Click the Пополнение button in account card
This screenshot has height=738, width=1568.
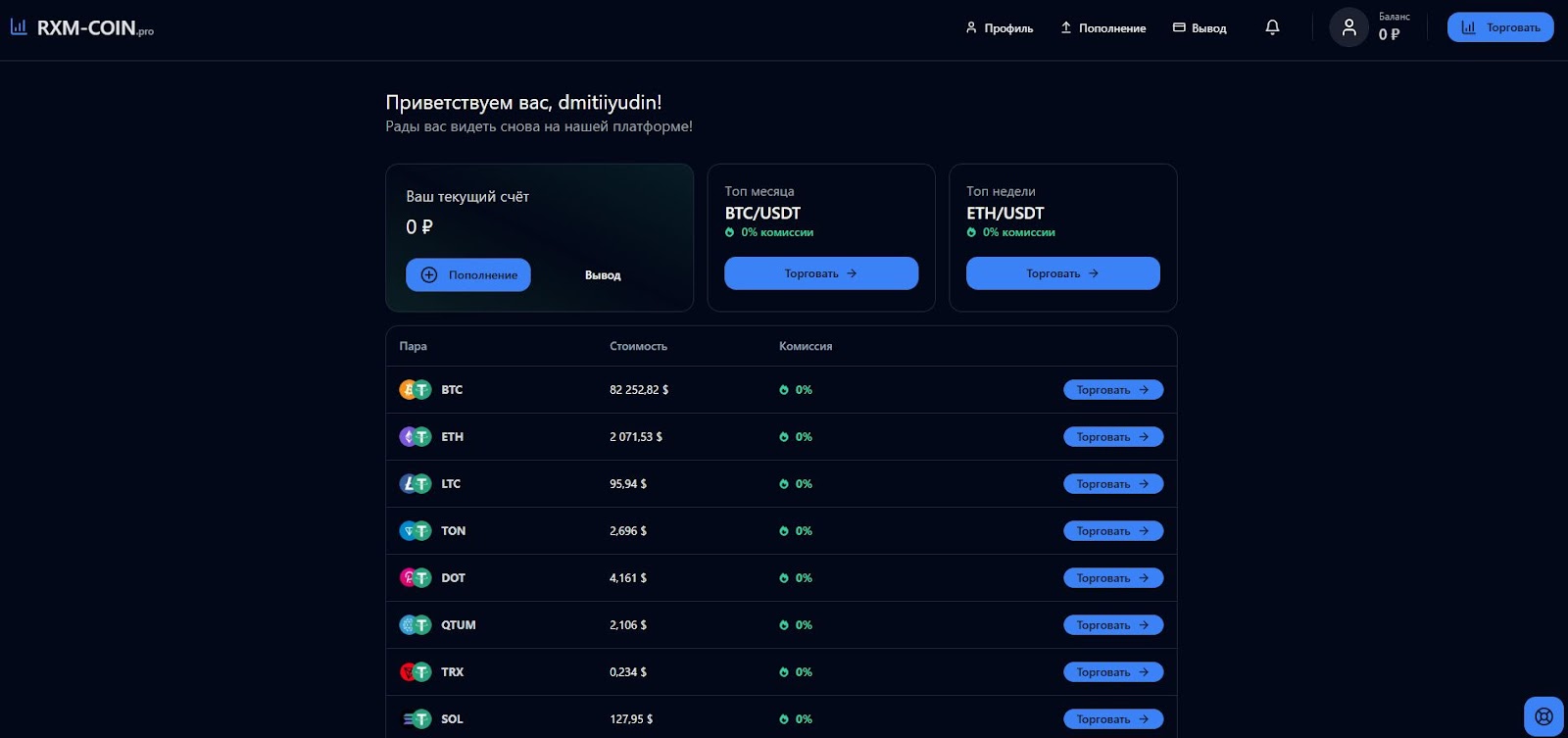click(x=468, y=275)
